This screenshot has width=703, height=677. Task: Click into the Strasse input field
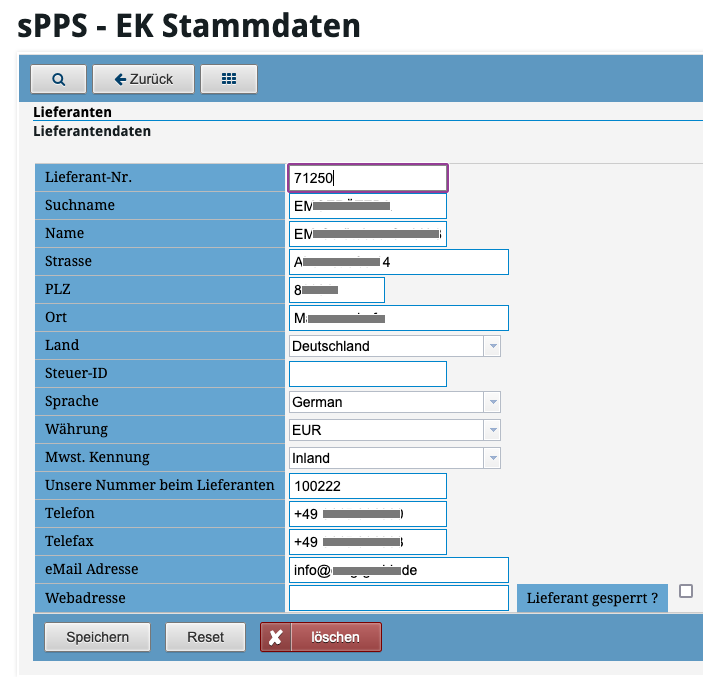398,262
